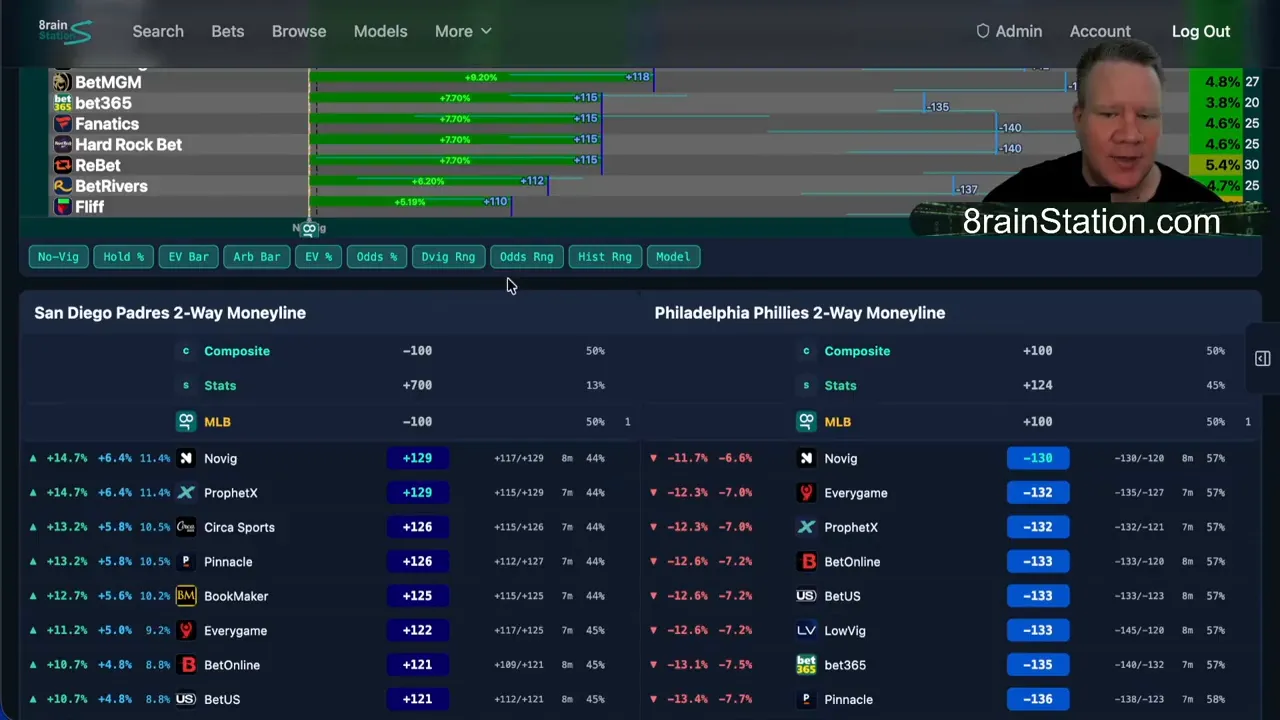Click Novig -130 Phillies odds button
This screenshot has width=1280, height=720.
[1038, 458]
